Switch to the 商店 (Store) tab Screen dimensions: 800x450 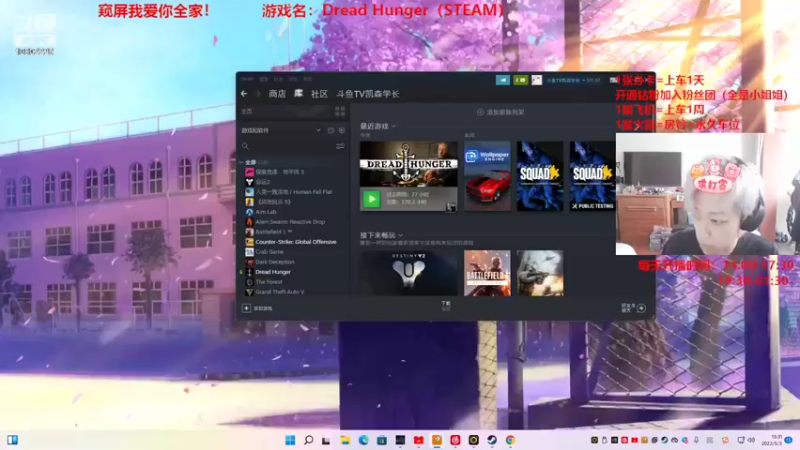coord(277,94)
